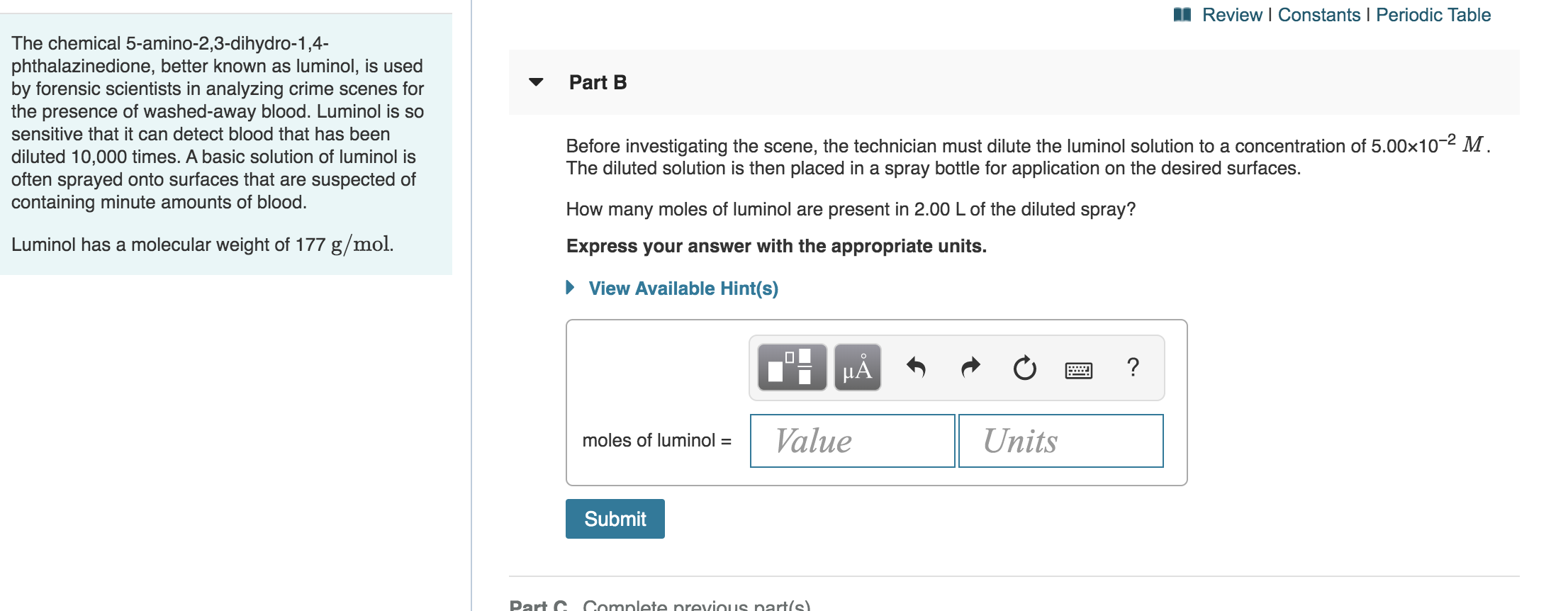Select the equation template formatting icon
Image resolution: width=1568 pixels, height=611 pixels.
click(x=792, y=367)
